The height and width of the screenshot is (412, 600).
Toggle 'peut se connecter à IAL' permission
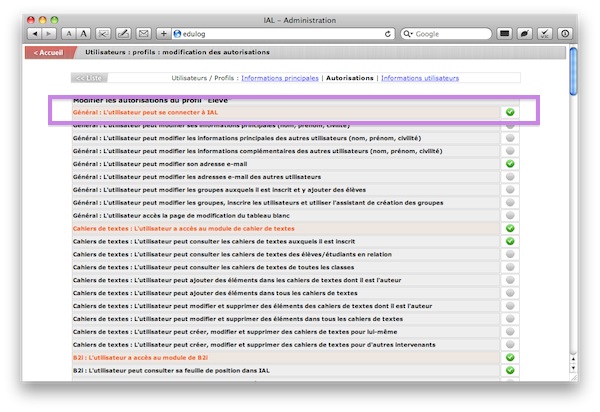pos(510,112)
